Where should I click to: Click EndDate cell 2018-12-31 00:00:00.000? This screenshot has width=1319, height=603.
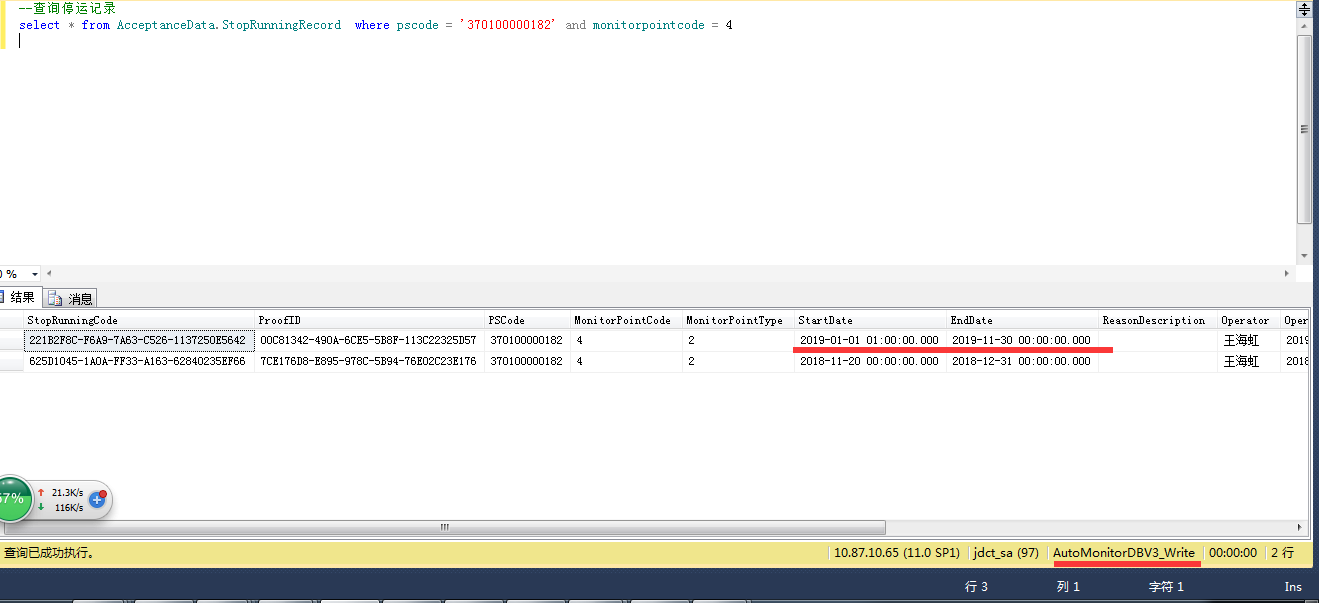[1022, 361]
